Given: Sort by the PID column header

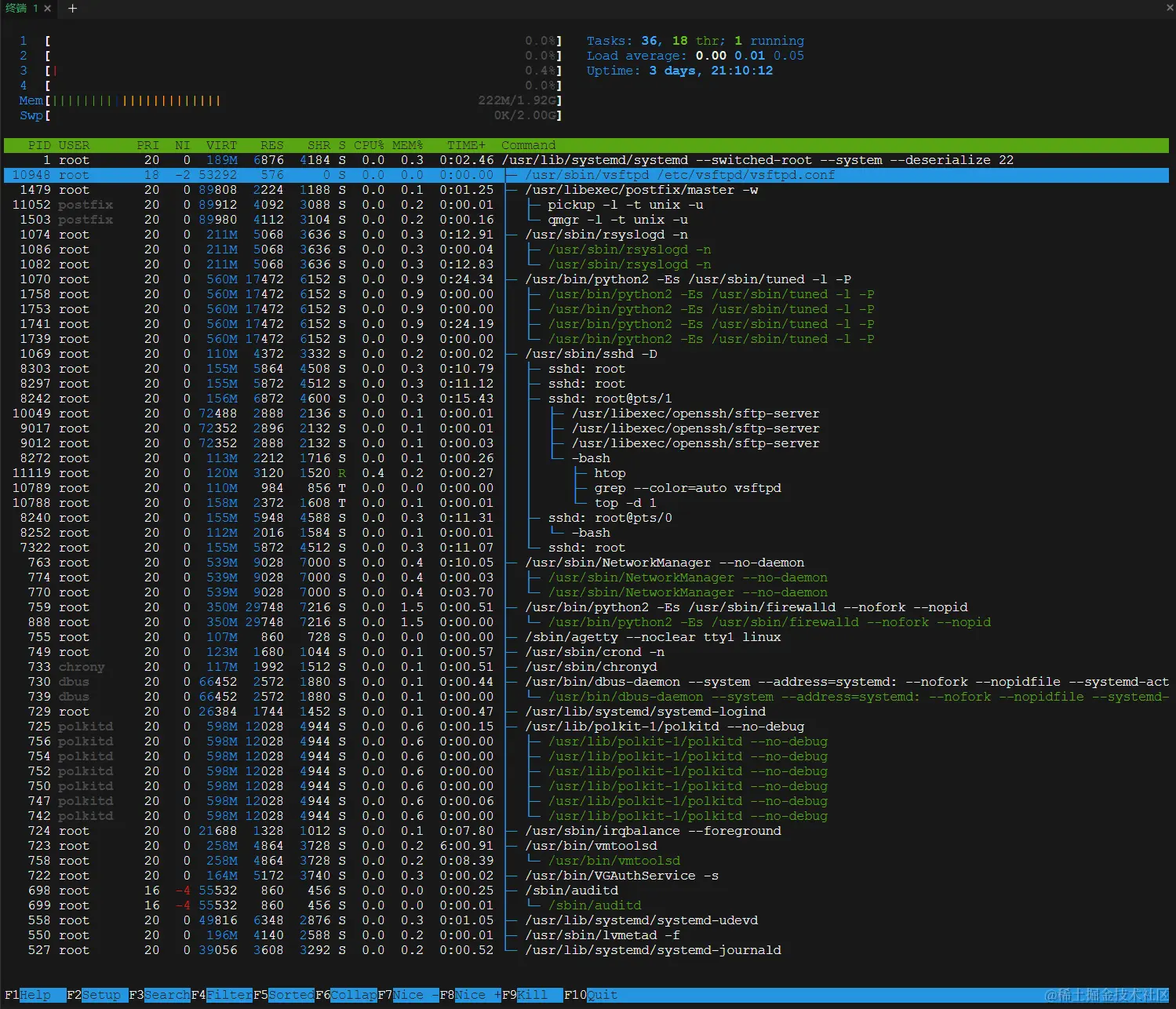Looking at the screenshot, I should point(39,145).
